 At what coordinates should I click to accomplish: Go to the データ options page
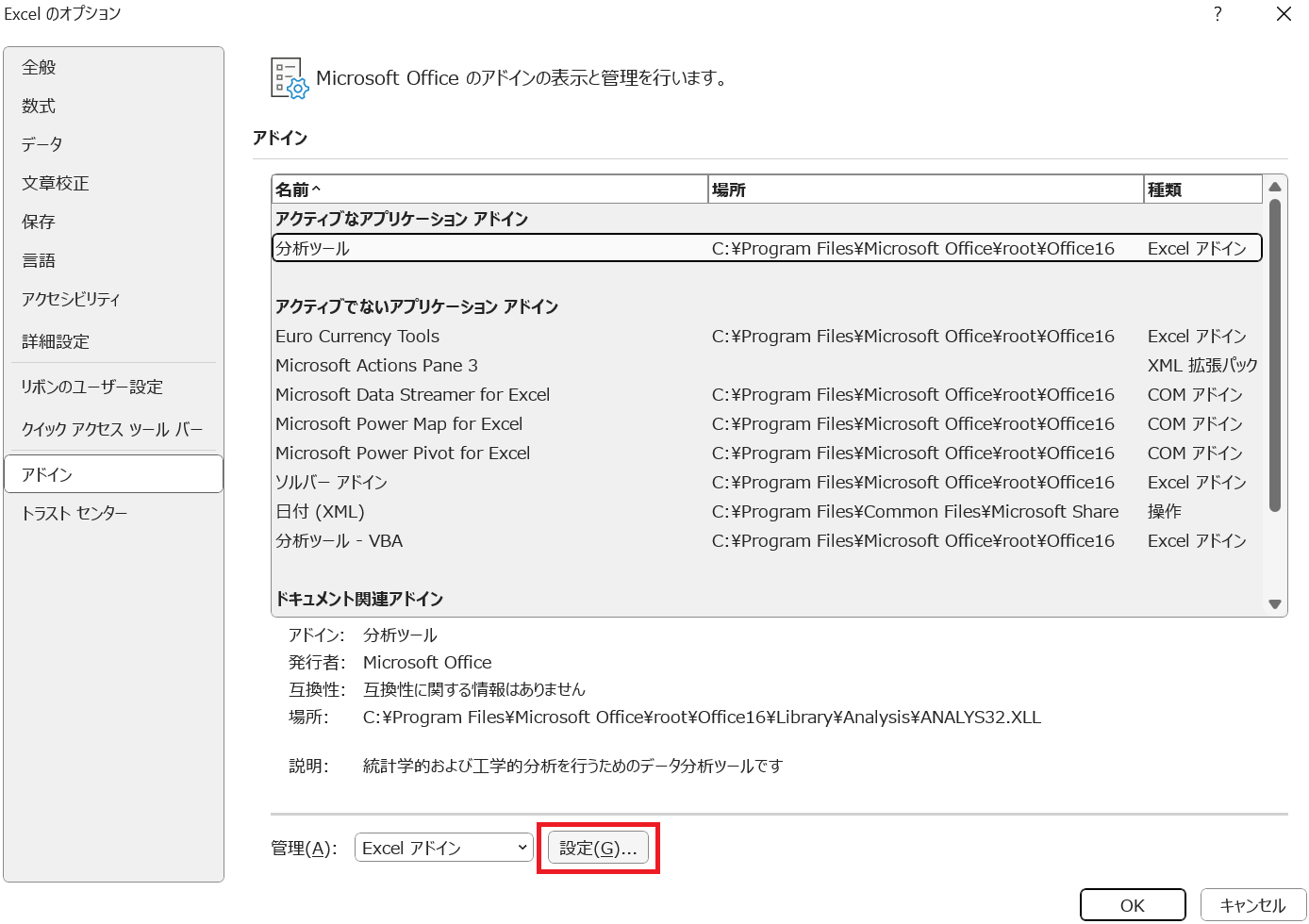(113, 144)
